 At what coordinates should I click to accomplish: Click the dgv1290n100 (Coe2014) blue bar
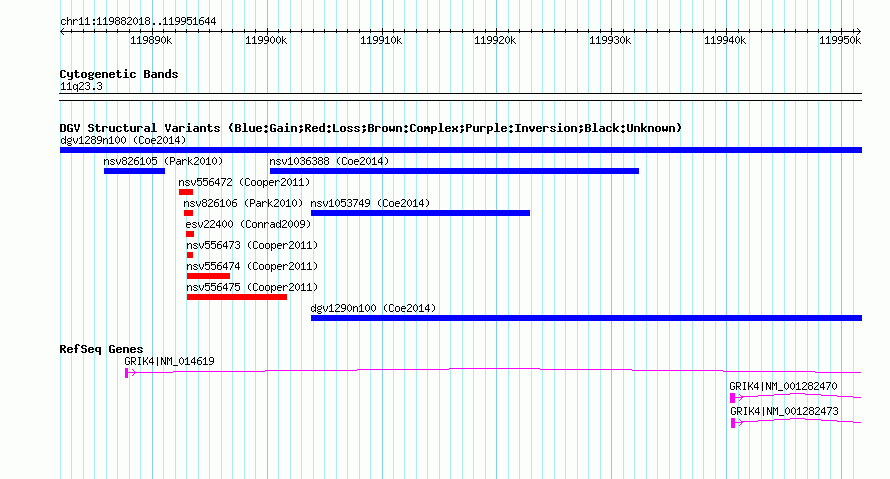586,318
